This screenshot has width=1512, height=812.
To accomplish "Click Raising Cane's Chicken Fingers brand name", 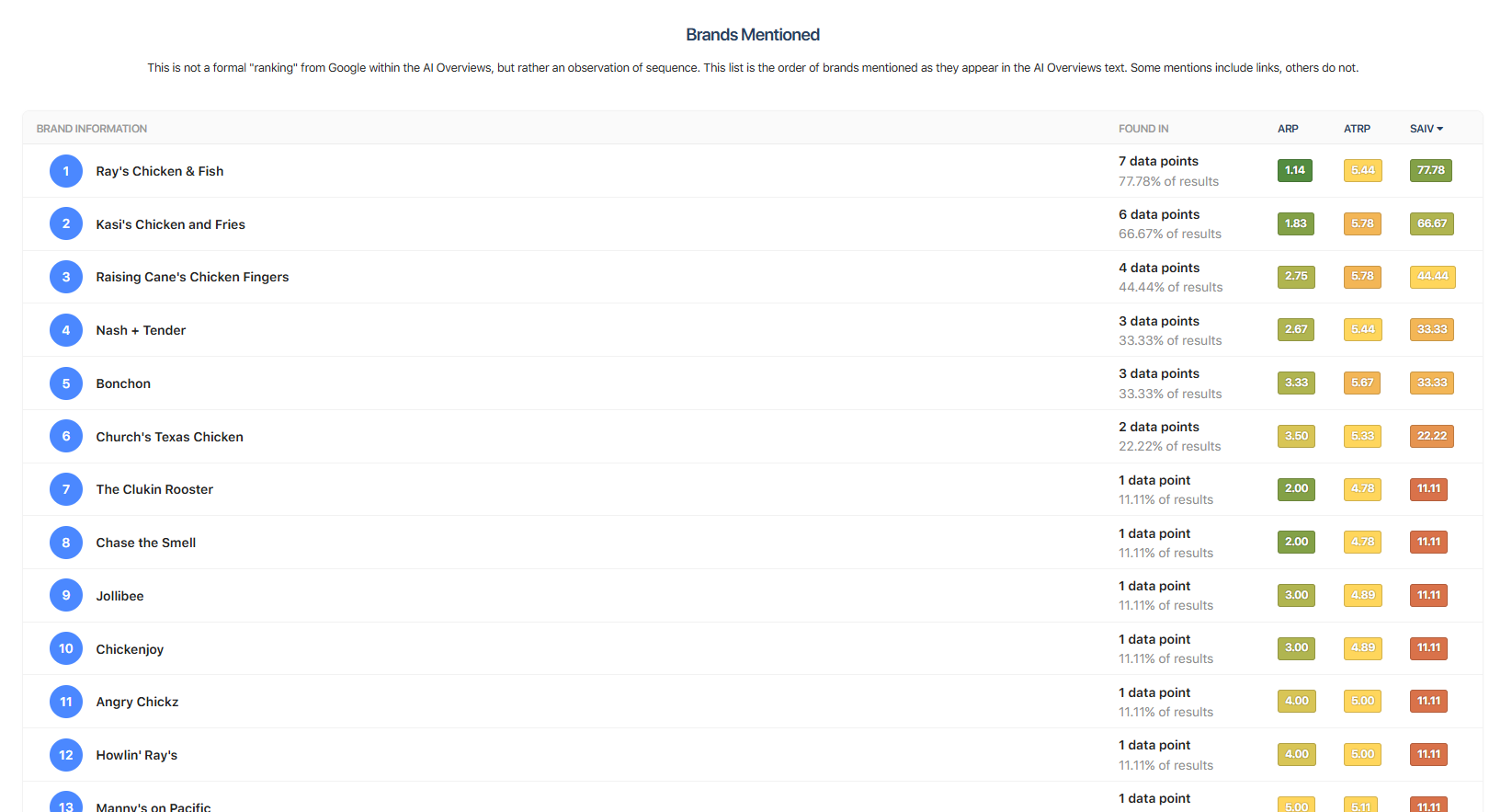I will (192, 277).
